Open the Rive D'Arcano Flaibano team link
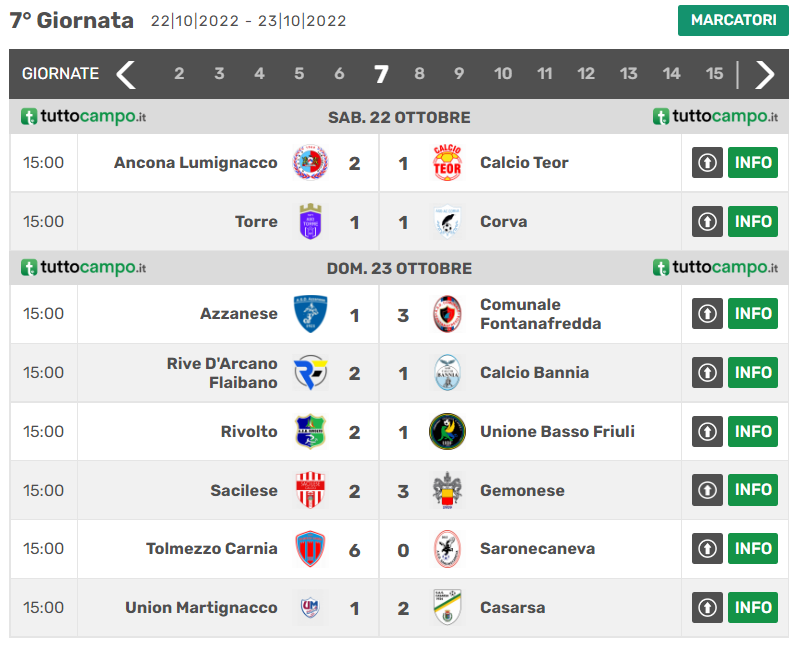The width and height of the screenshot is (801, 647). pyautogui.click(x=222, y=373)
